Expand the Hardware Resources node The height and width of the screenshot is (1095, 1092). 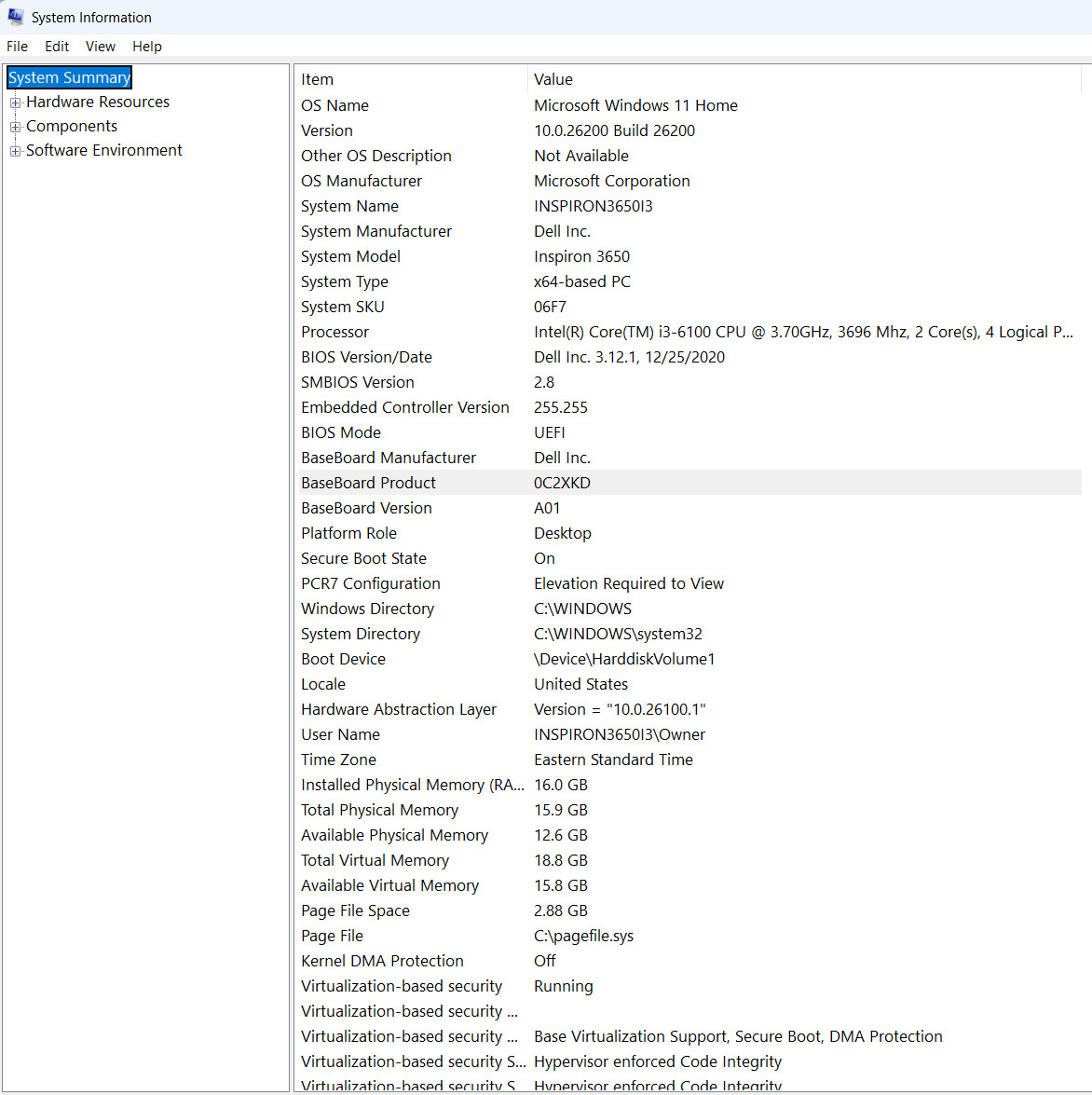tap(15, 103)
